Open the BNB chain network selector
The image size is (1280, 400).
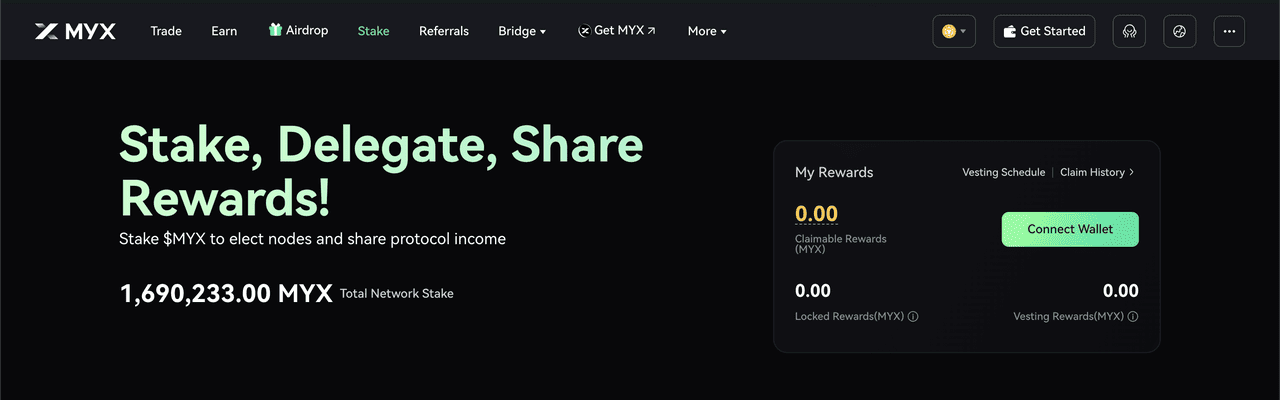pos(954,31)
